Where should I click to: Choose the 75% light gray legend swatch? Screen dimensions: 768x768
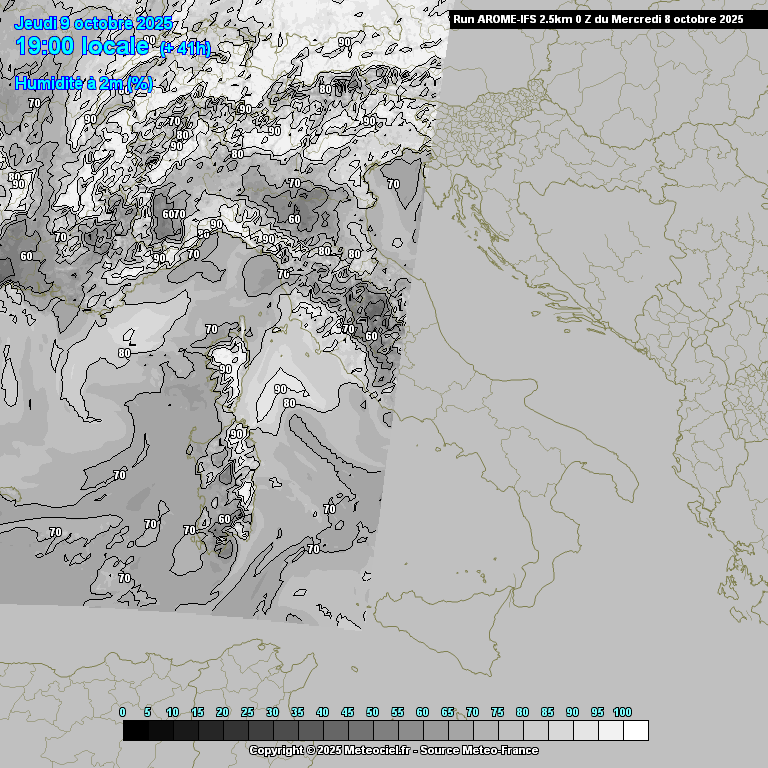[x=510, y=731]
